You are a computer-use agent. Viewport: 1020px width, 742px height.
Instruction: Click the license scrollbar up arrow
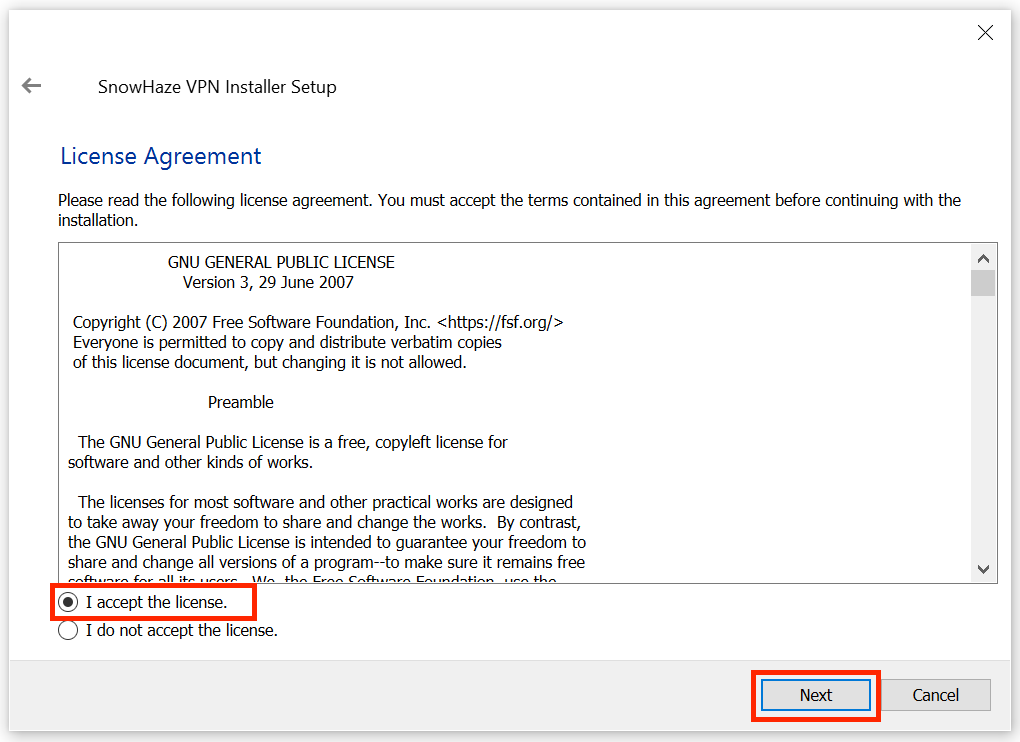coord(983,258)
